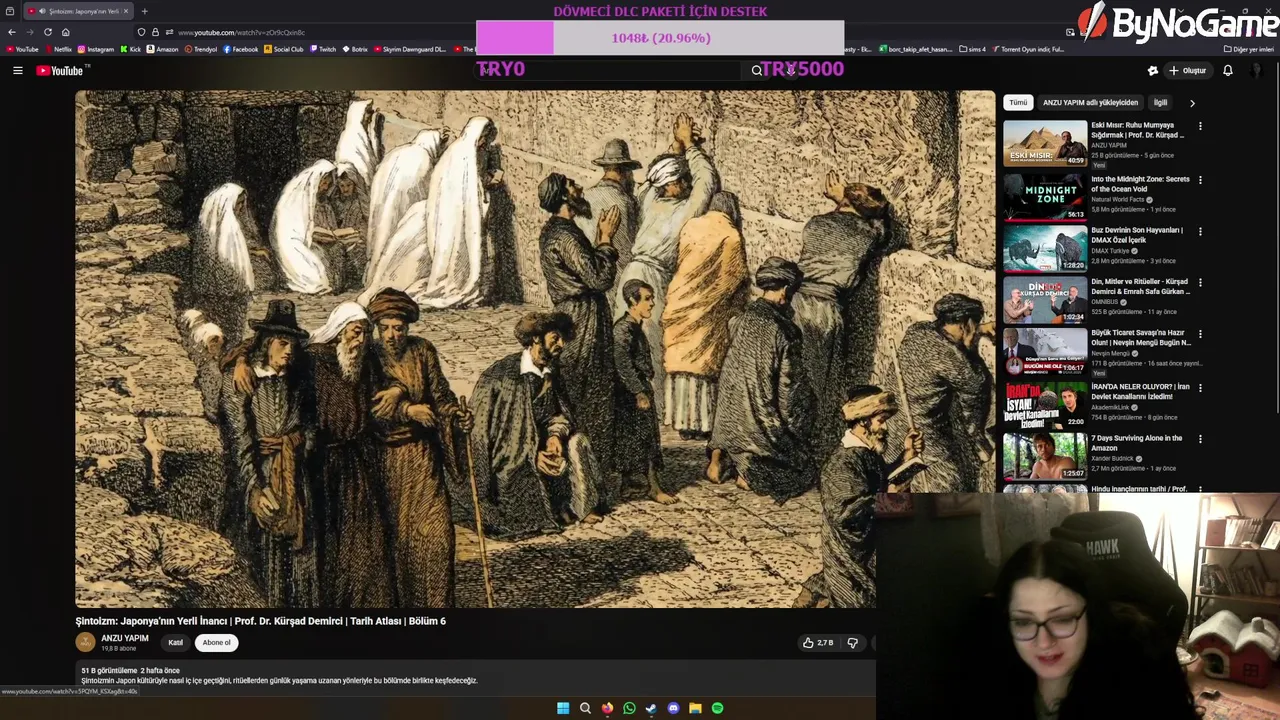Click the ANZU YAPIM channel avatar
Screen dimensions: 1280x720
86,642
